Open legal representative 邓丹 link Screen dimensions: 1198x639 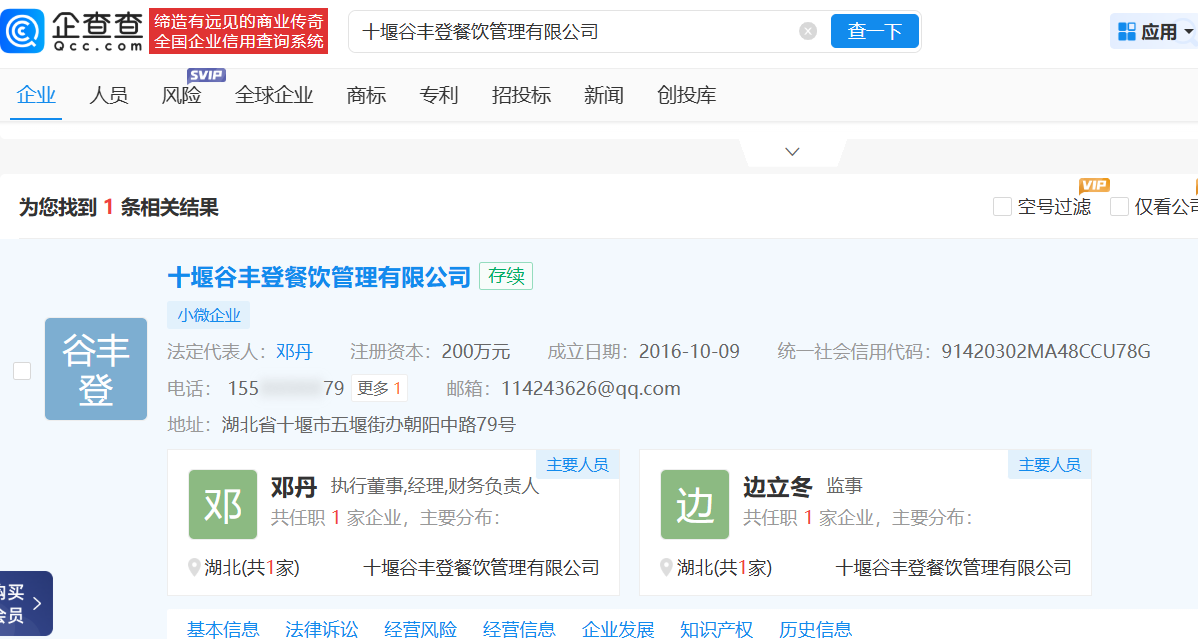pyautogui.click(x=294, y=352)
